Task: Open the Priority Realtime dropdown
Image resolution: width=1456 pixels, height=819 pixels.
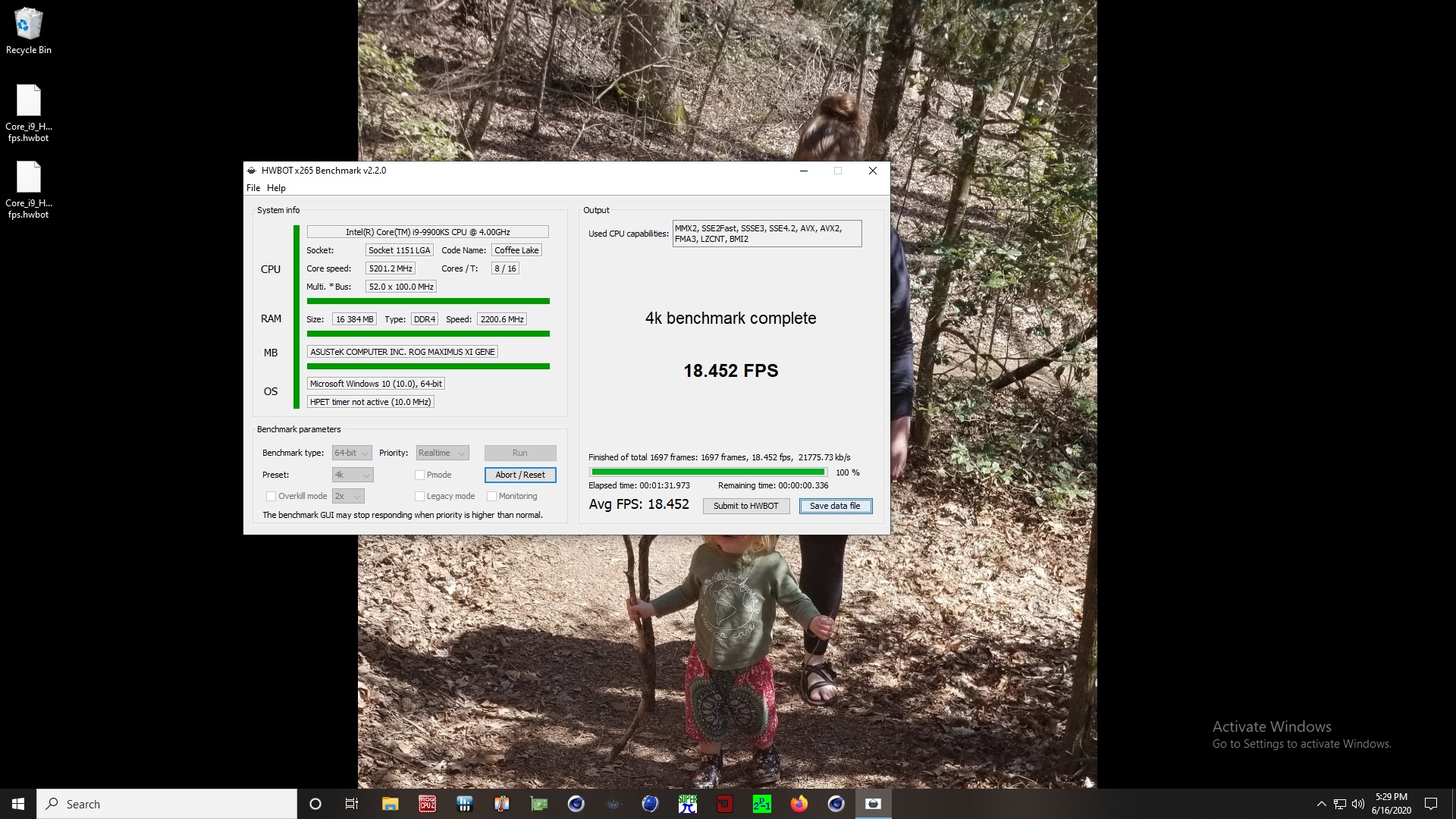Action: (x=442, y=453)
